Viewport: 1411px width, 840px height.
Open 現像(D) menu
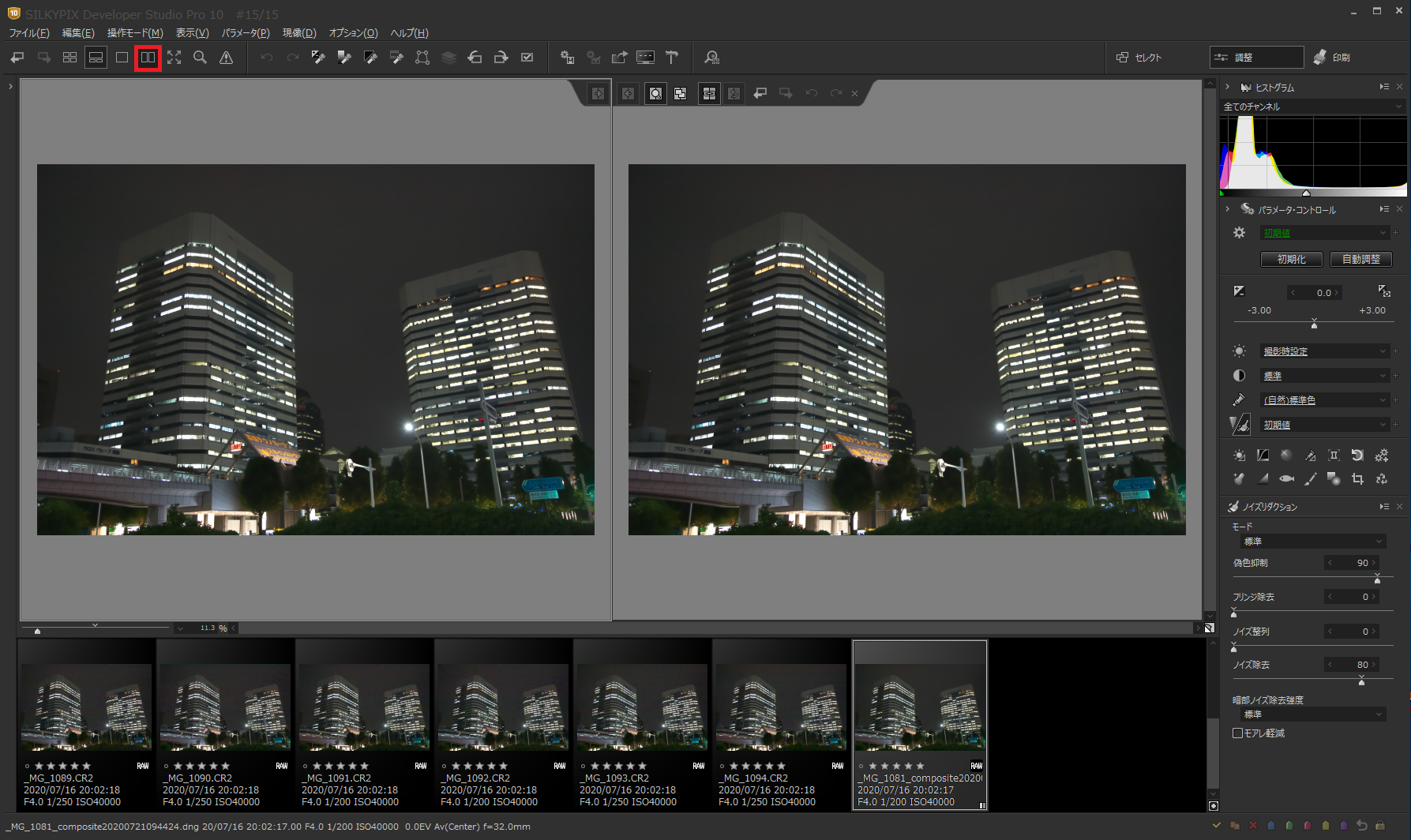click(x=299, y=33)
